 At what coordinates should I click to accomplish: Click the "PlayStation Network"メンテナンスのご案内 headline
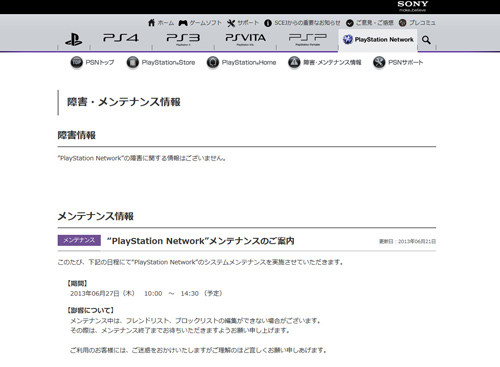pyautogui.click(x=201, y=241)
